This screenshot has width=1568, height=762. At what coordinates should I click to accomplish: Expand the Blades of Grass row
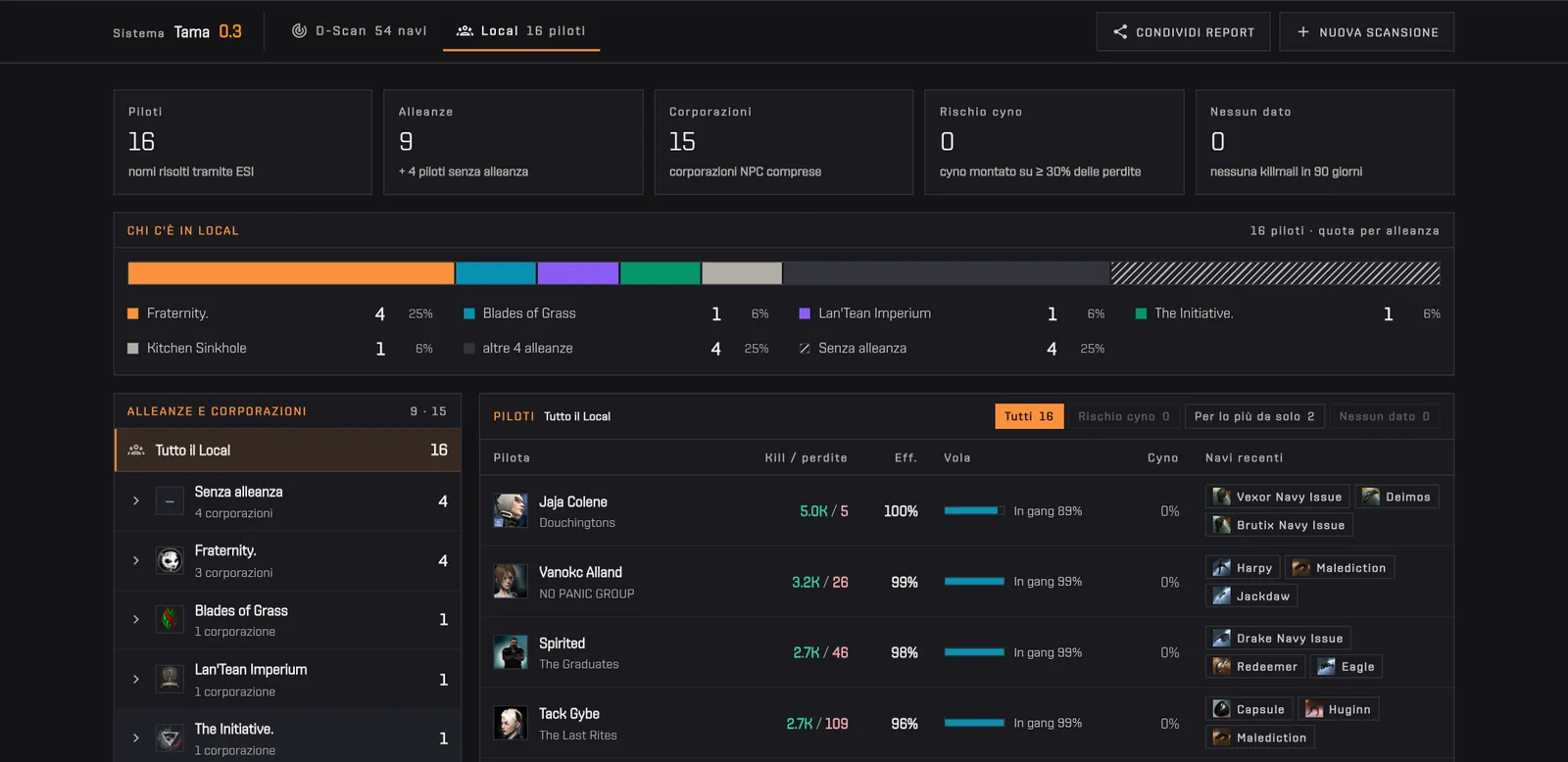(135, 619)
